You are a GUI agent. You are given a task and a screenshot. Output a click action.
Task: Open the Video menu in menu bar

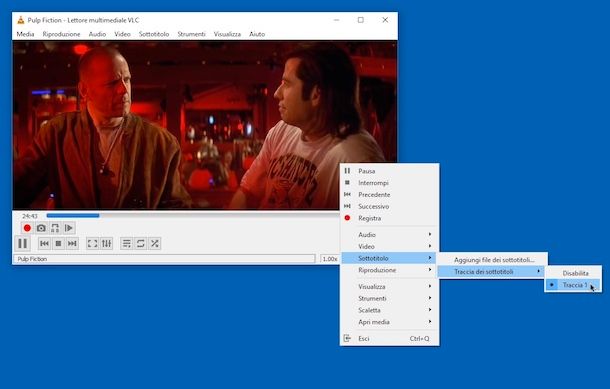(x=122, y=34)
